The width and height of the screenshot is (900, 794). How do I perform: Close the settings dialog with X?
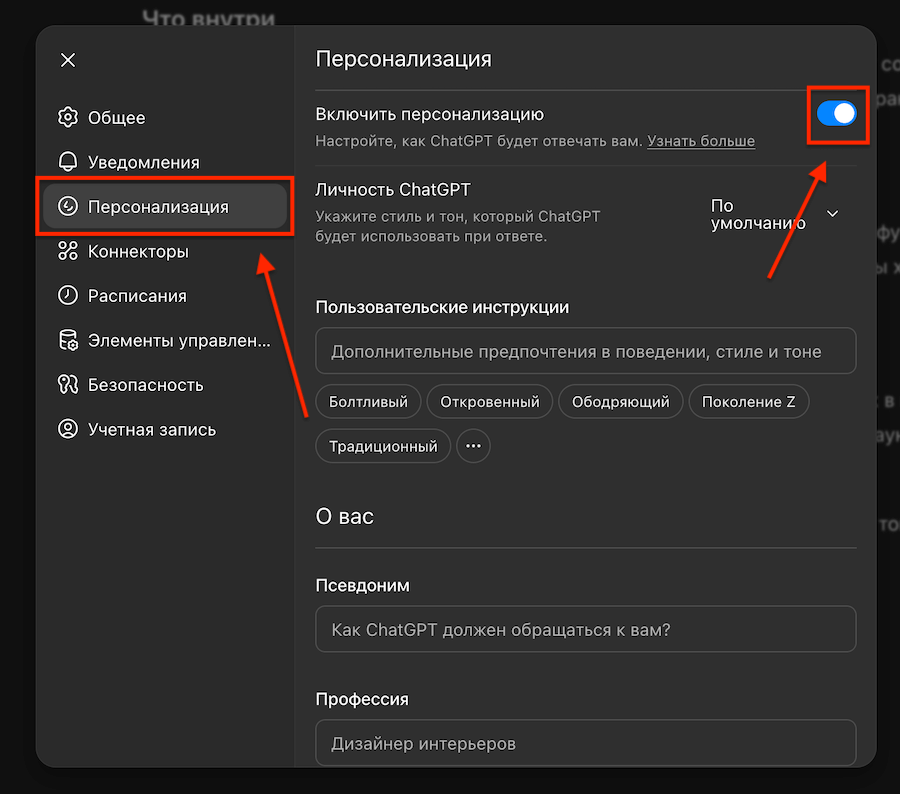68,60
